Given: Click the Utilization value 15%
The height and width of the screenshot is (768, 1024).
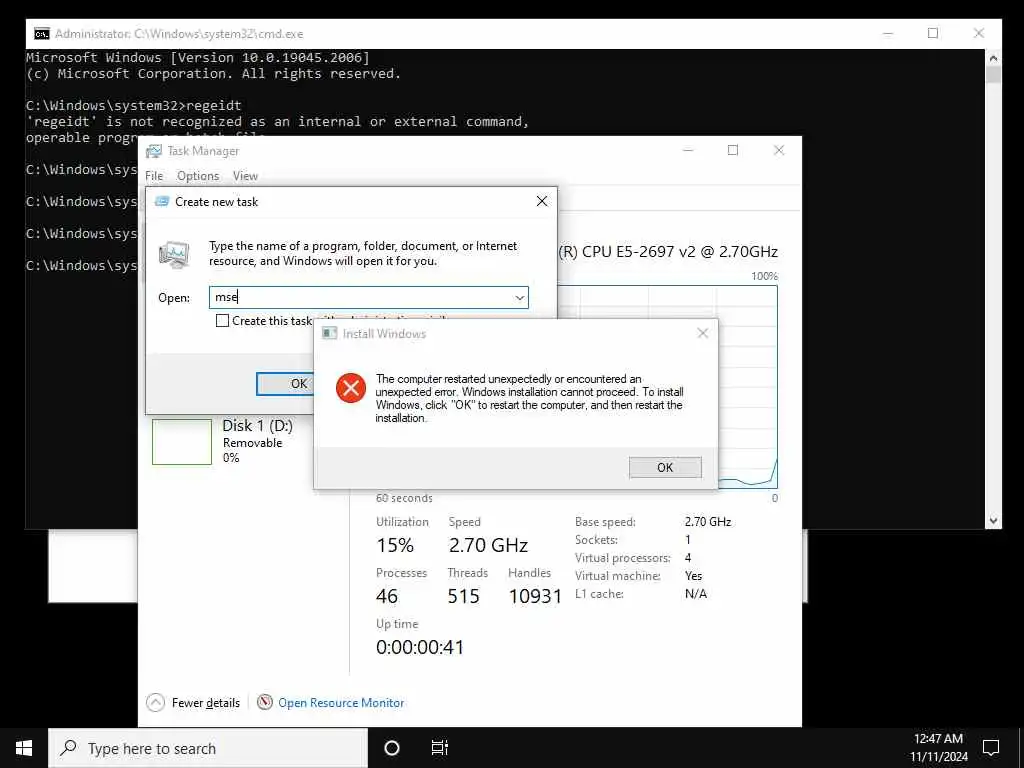Looking at the screenshot, I should tap(395, 545).
